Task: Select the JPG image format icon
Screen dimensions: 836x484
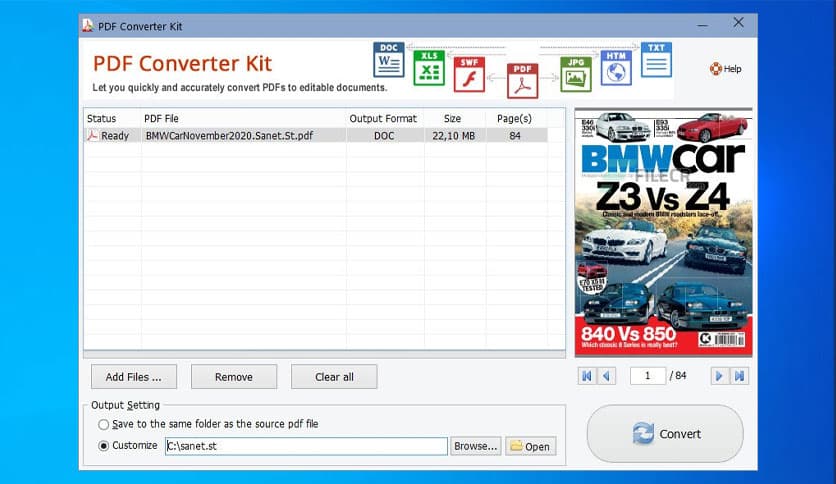Action: point(576,75)
